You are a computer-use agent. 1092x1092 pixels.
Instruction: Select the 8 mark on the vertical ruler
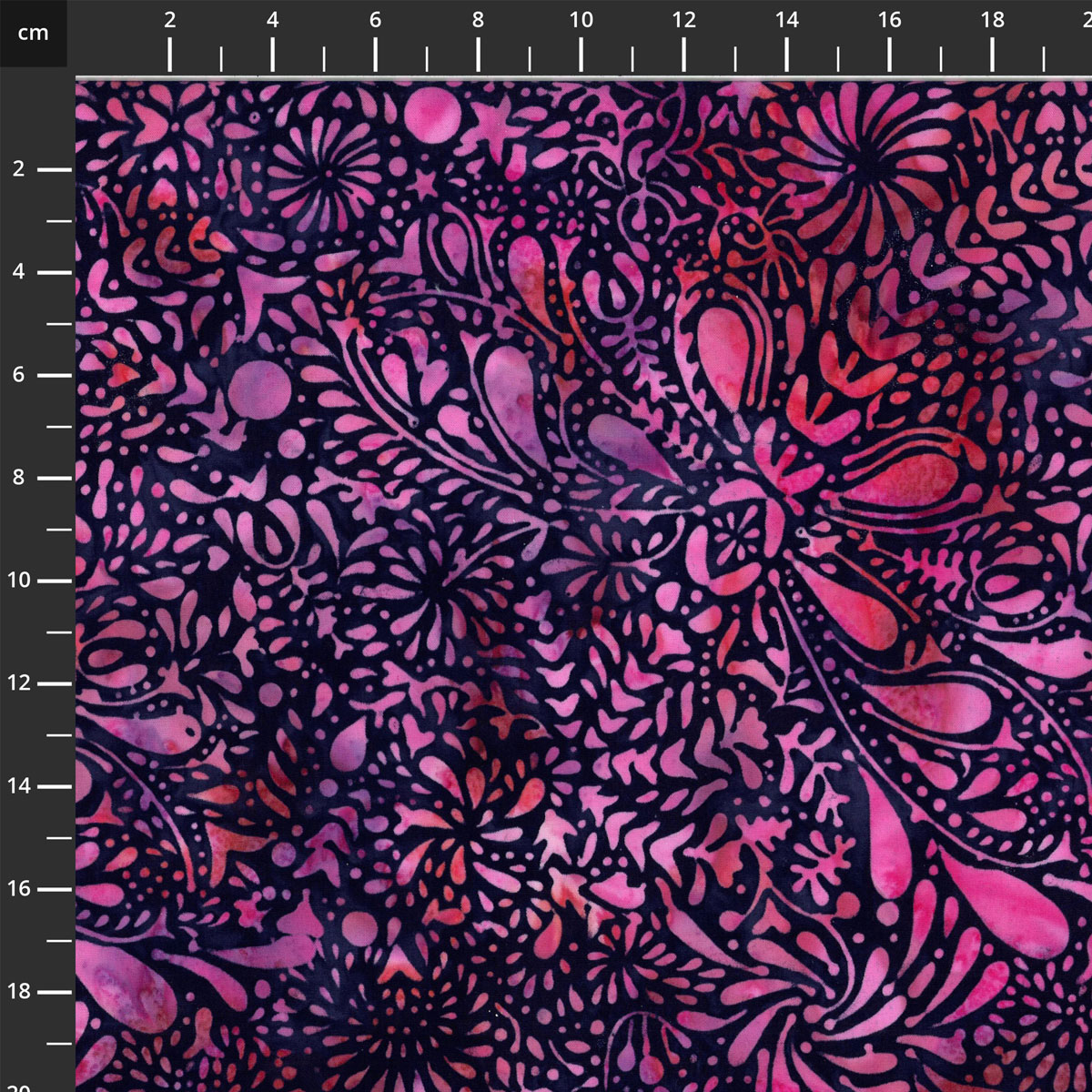pyautogui.click(x=19, y=478)
